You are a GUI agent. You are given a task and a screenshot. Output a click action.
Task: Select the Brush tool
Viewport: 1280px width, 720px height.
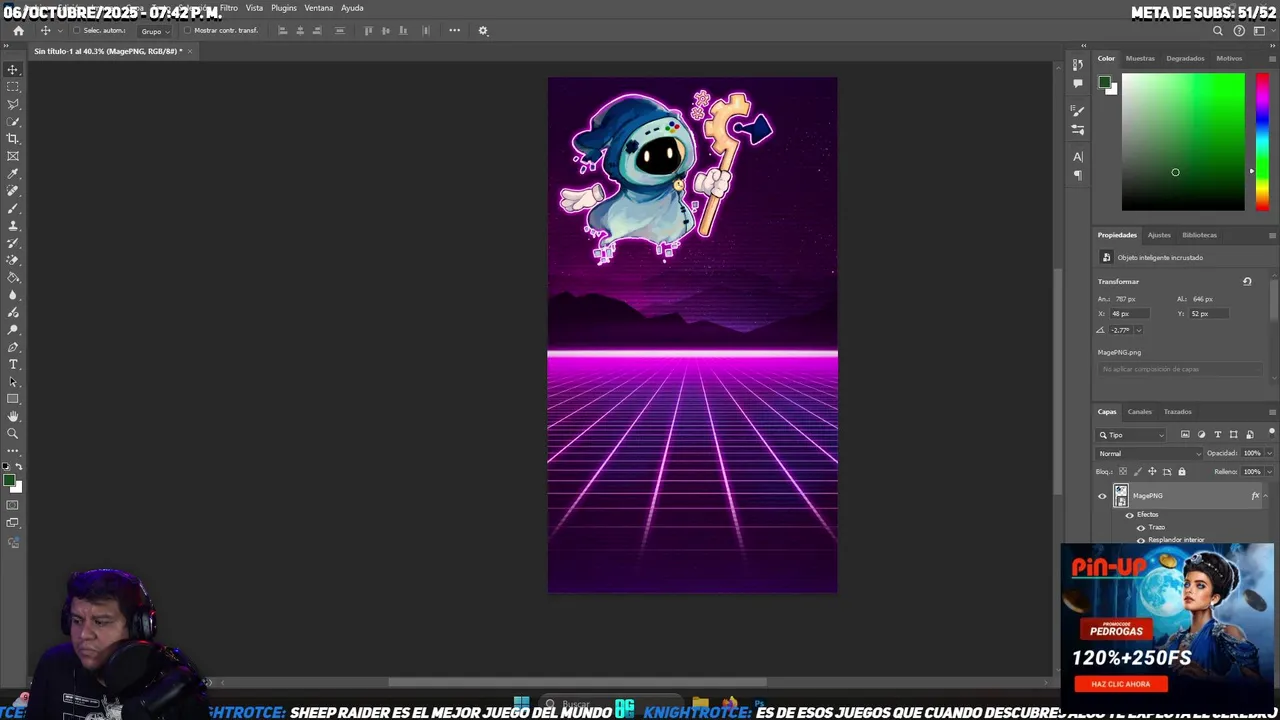tap(13, 208)
